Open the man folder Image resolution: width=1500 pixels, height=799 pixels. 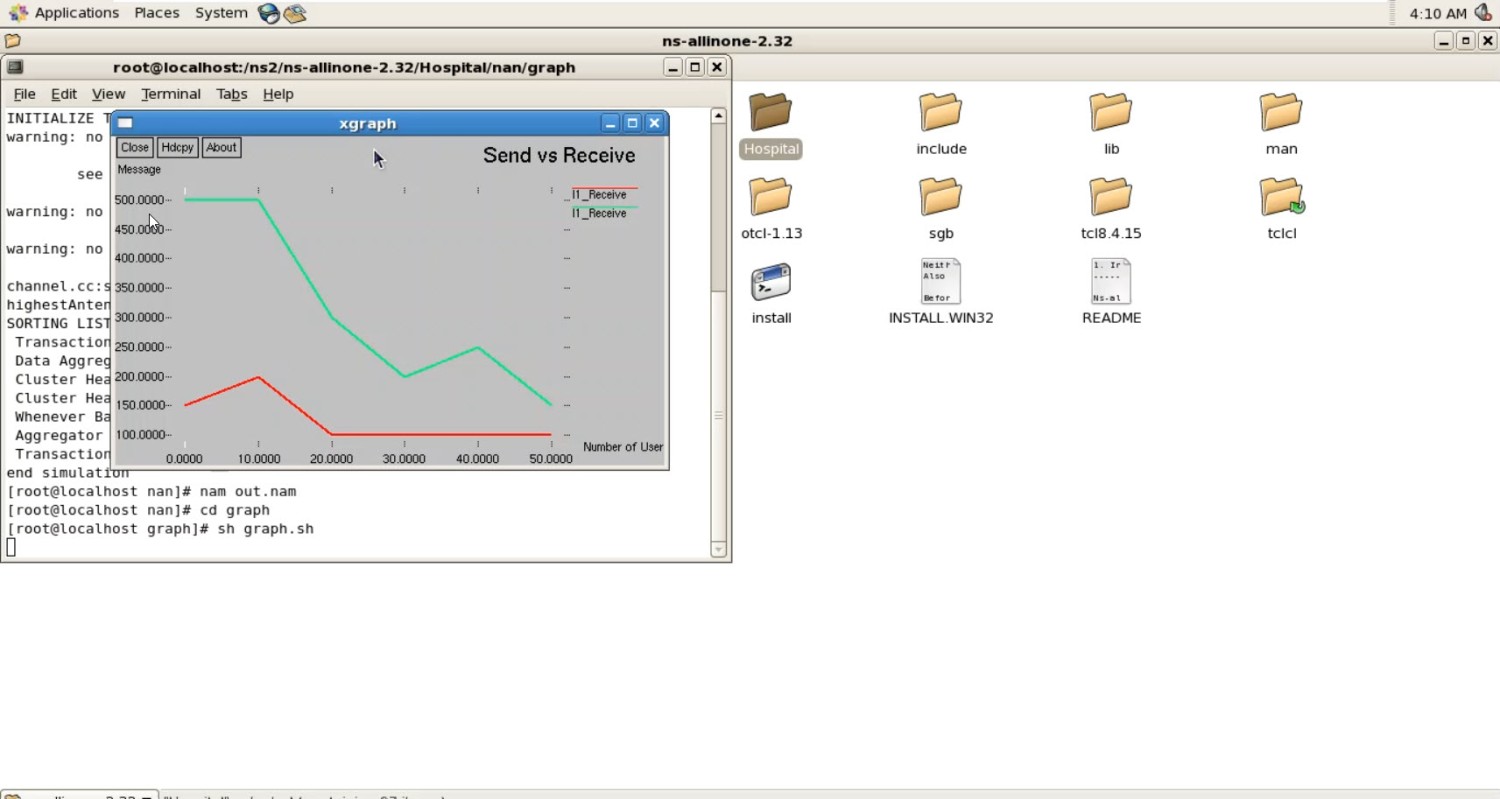click(x=1280, y=113)
